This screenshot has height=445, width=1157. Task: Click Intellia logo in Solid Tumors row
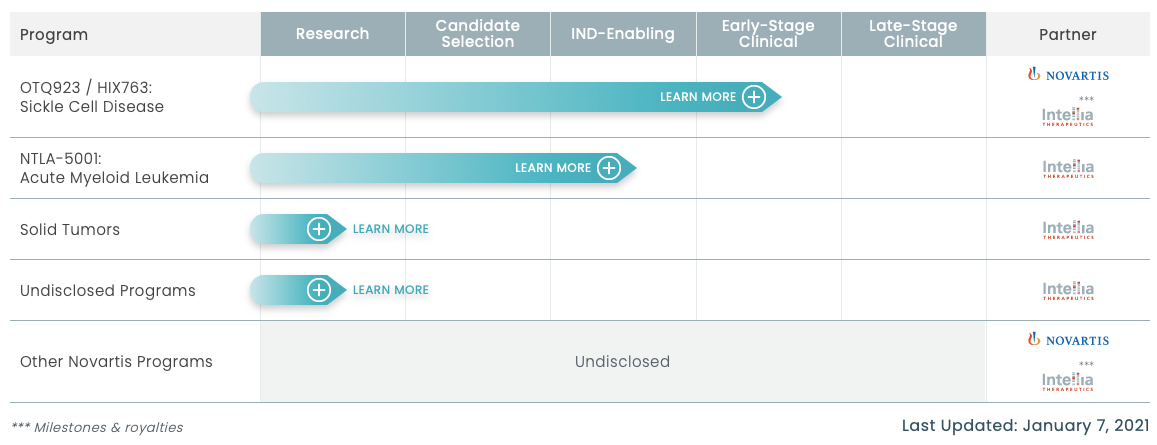(1068, 230)
